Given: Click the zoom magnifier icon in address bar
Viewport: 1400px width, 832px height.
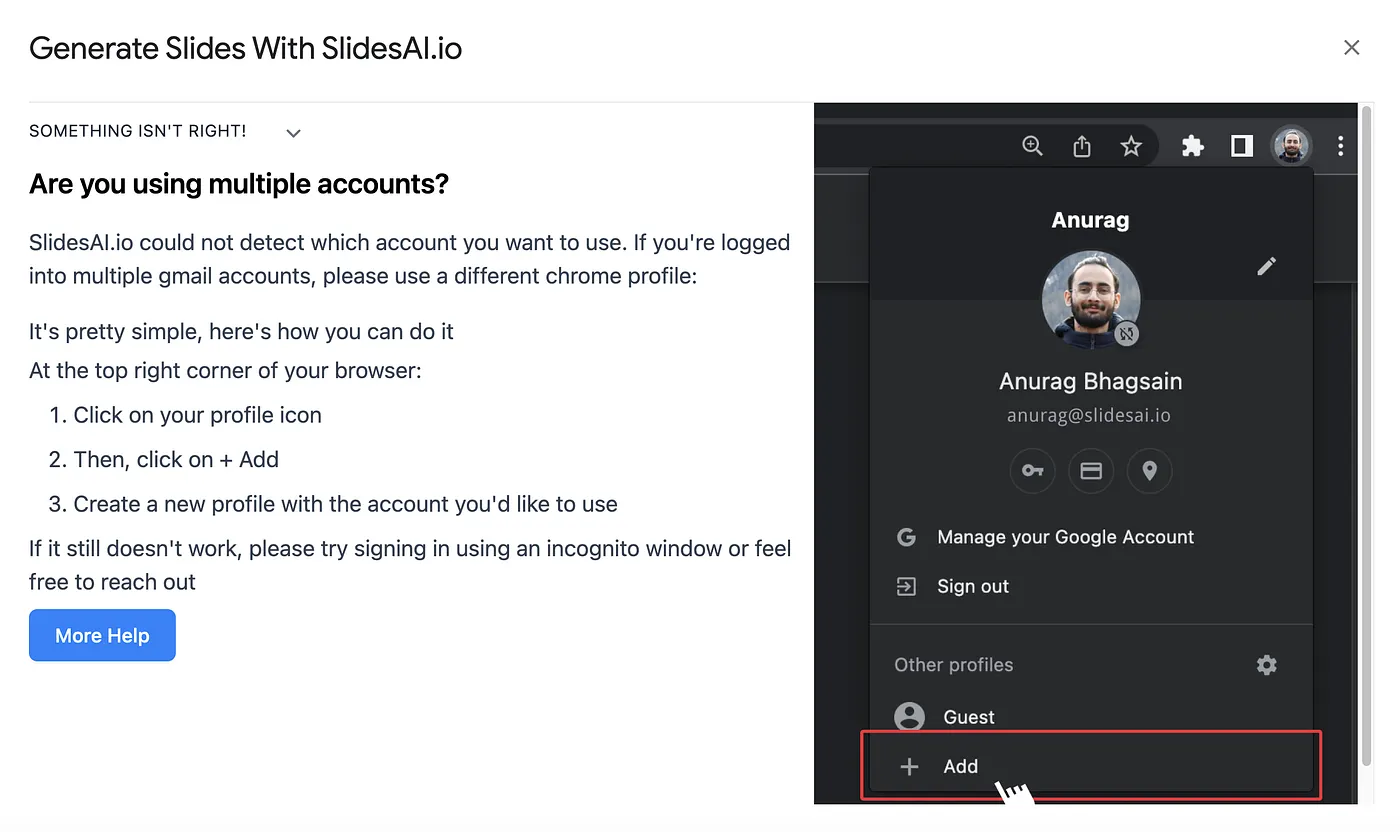Looking at the screenshot, I should (1032, 146).
